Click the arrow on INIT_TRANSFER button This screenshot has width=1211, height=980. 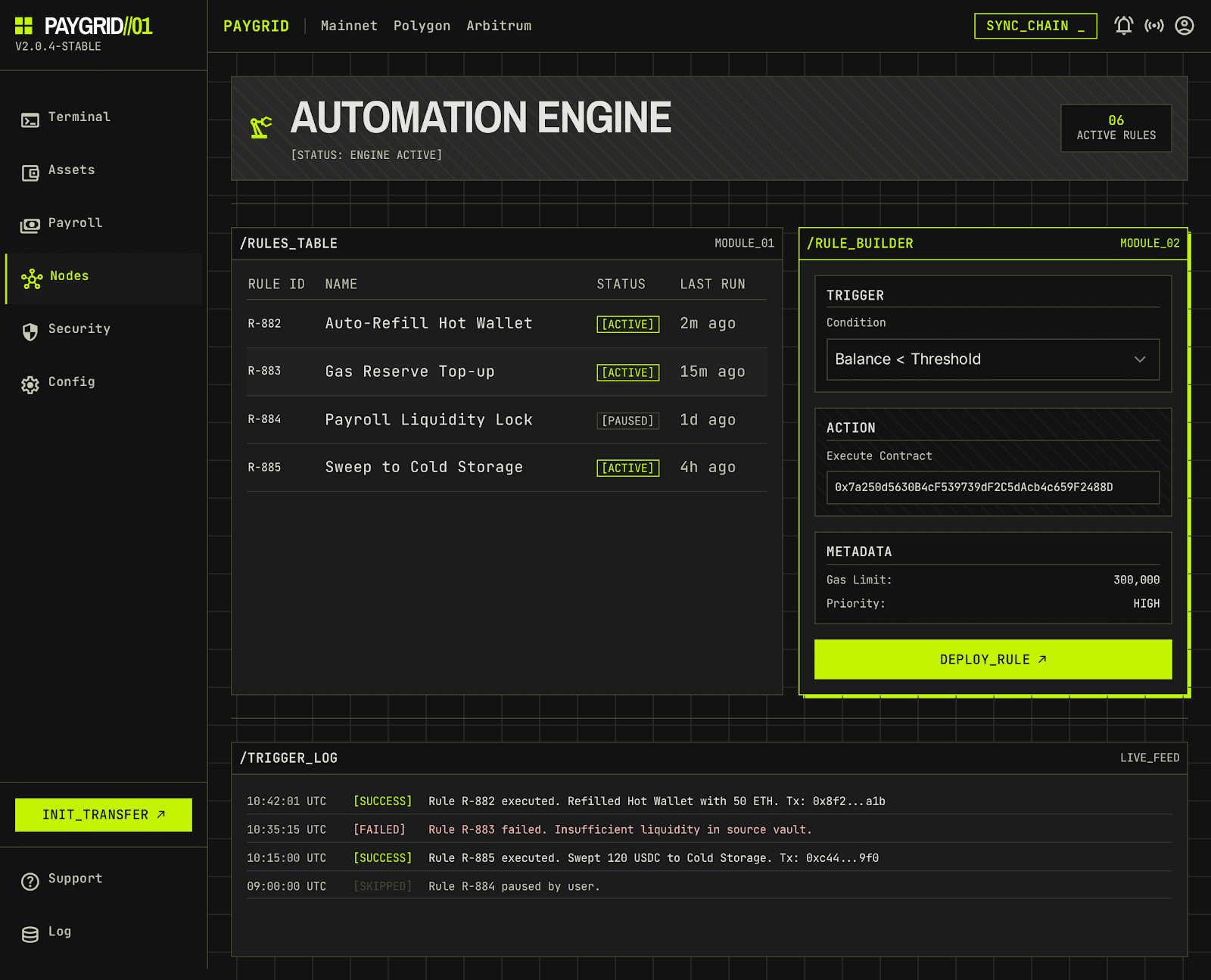tap(161, 814)
